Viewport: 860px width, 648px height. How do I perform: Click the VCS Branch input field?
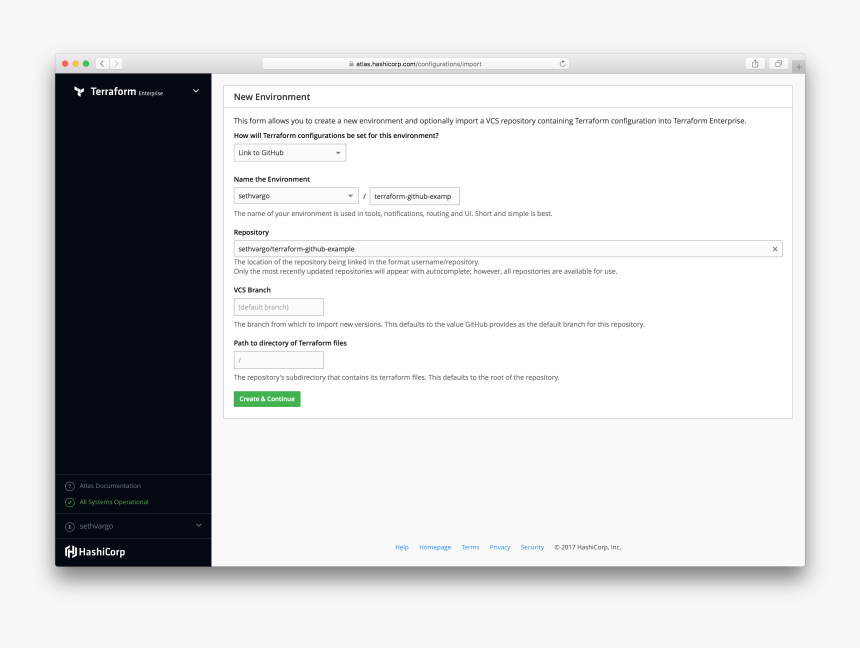(x=278, y=306)
